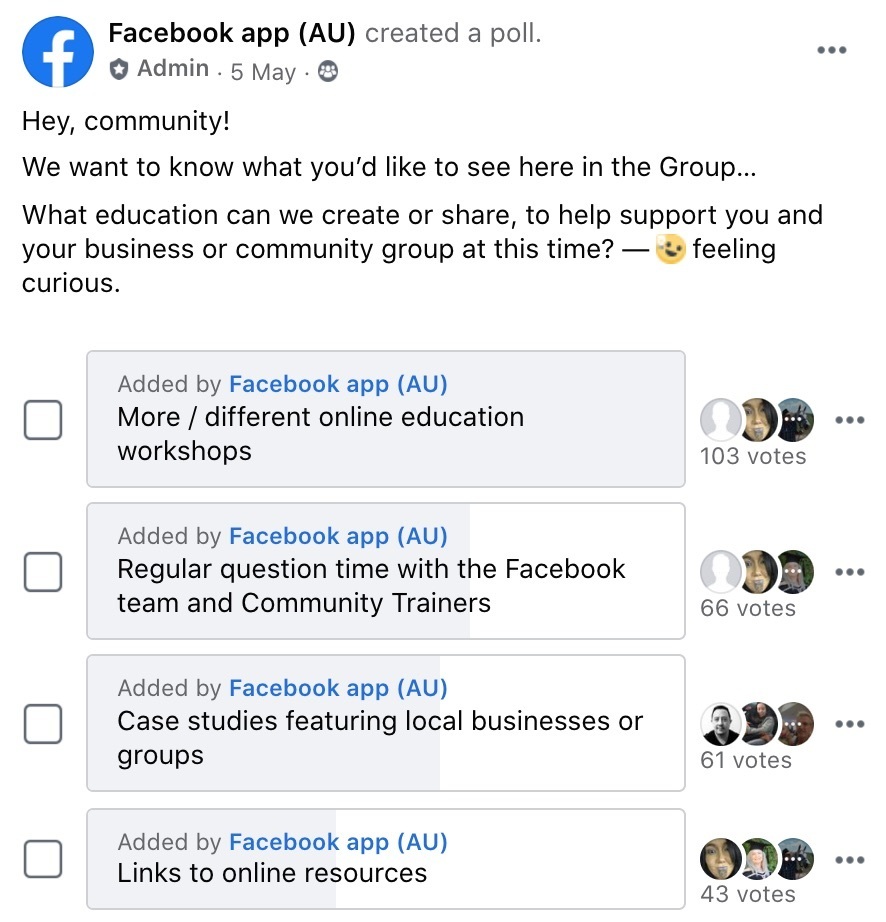
Task: Click the feeling curious emoji
Action: click(671, 249)
